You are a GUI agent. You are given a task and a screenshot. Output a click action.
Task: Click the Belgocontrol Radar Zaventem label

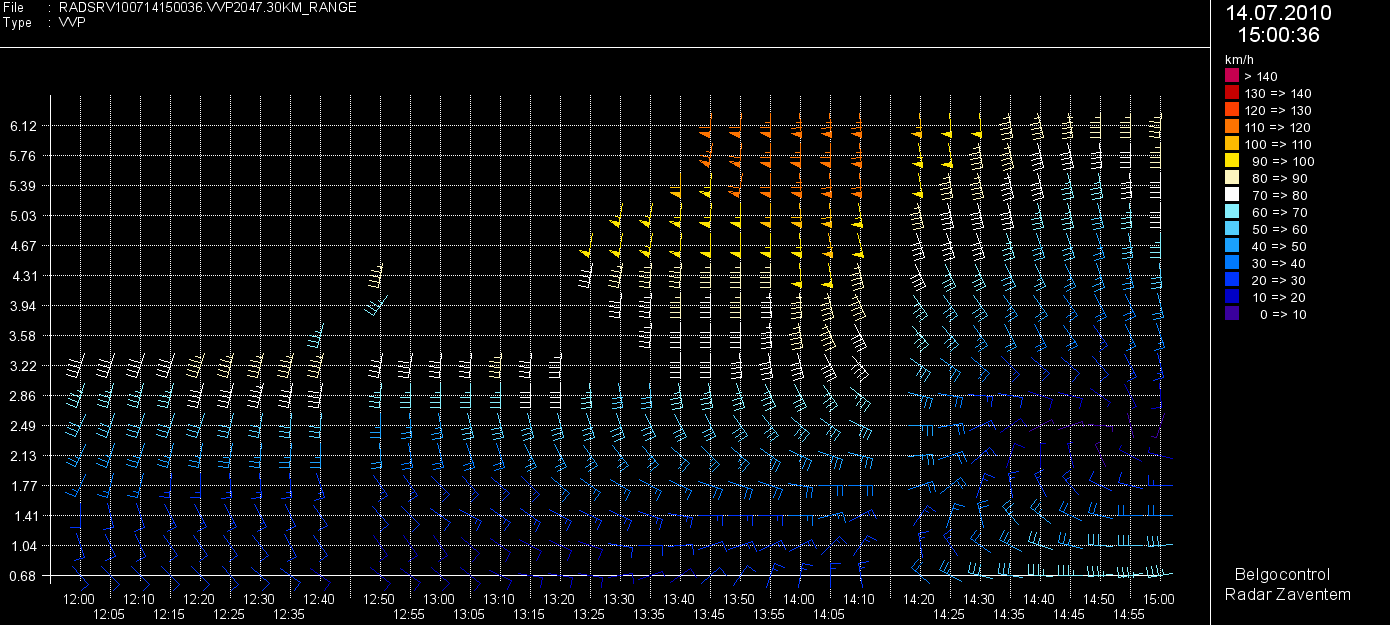[1287, 585]
